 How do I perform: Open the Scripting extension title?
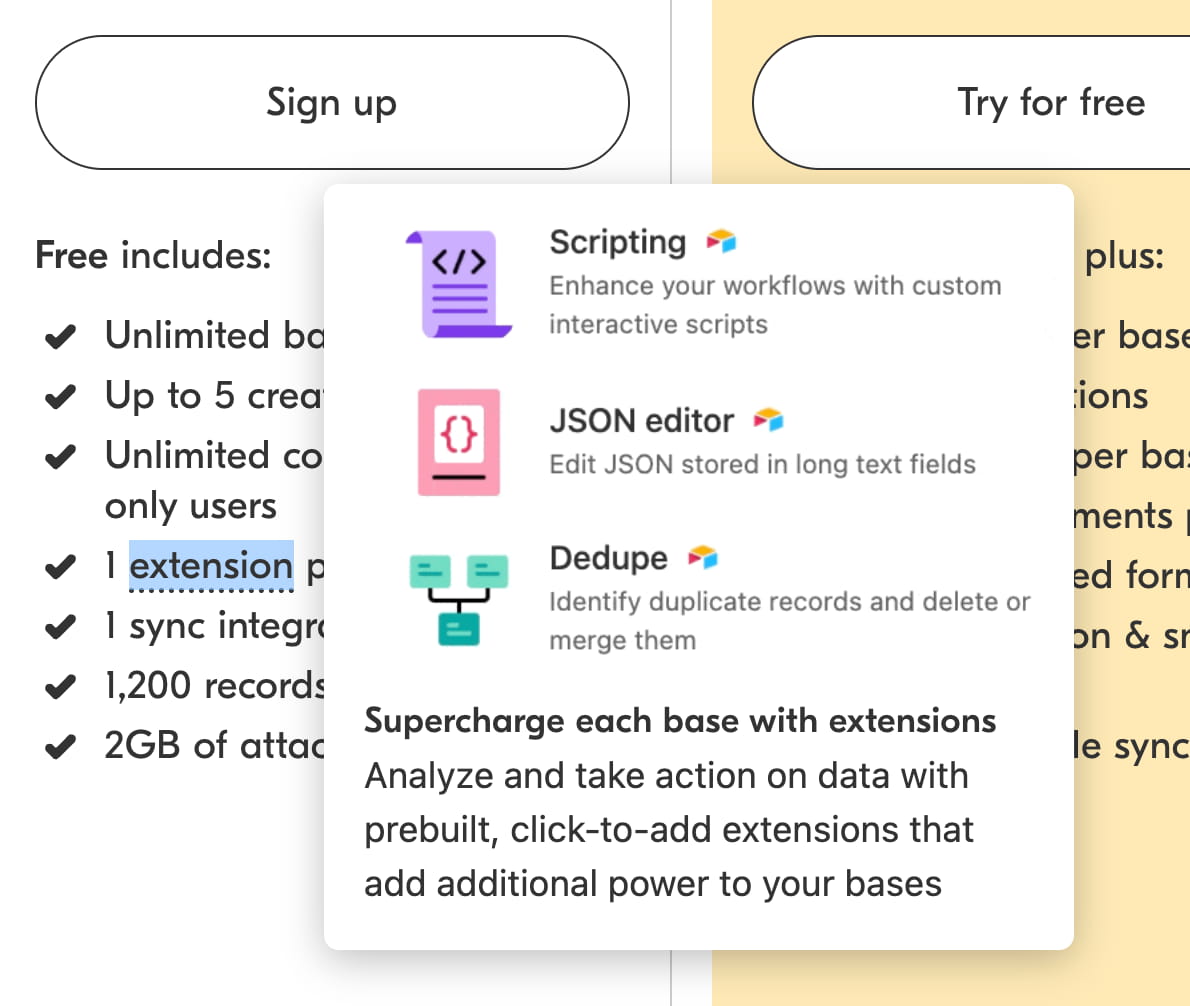point(617,242)
